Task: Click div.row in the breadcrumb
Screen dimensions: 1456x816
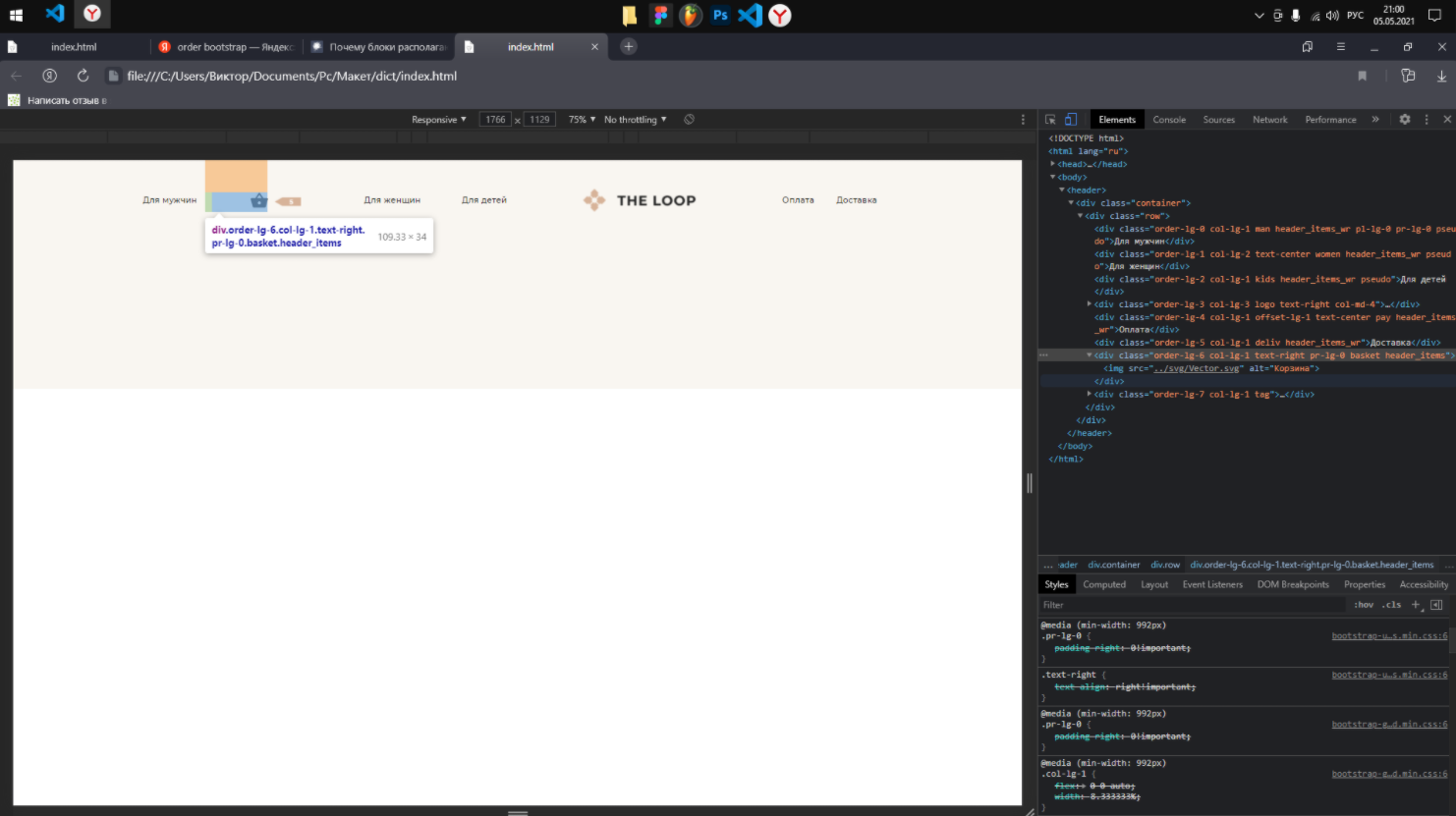Action: tap(1165, 565)
